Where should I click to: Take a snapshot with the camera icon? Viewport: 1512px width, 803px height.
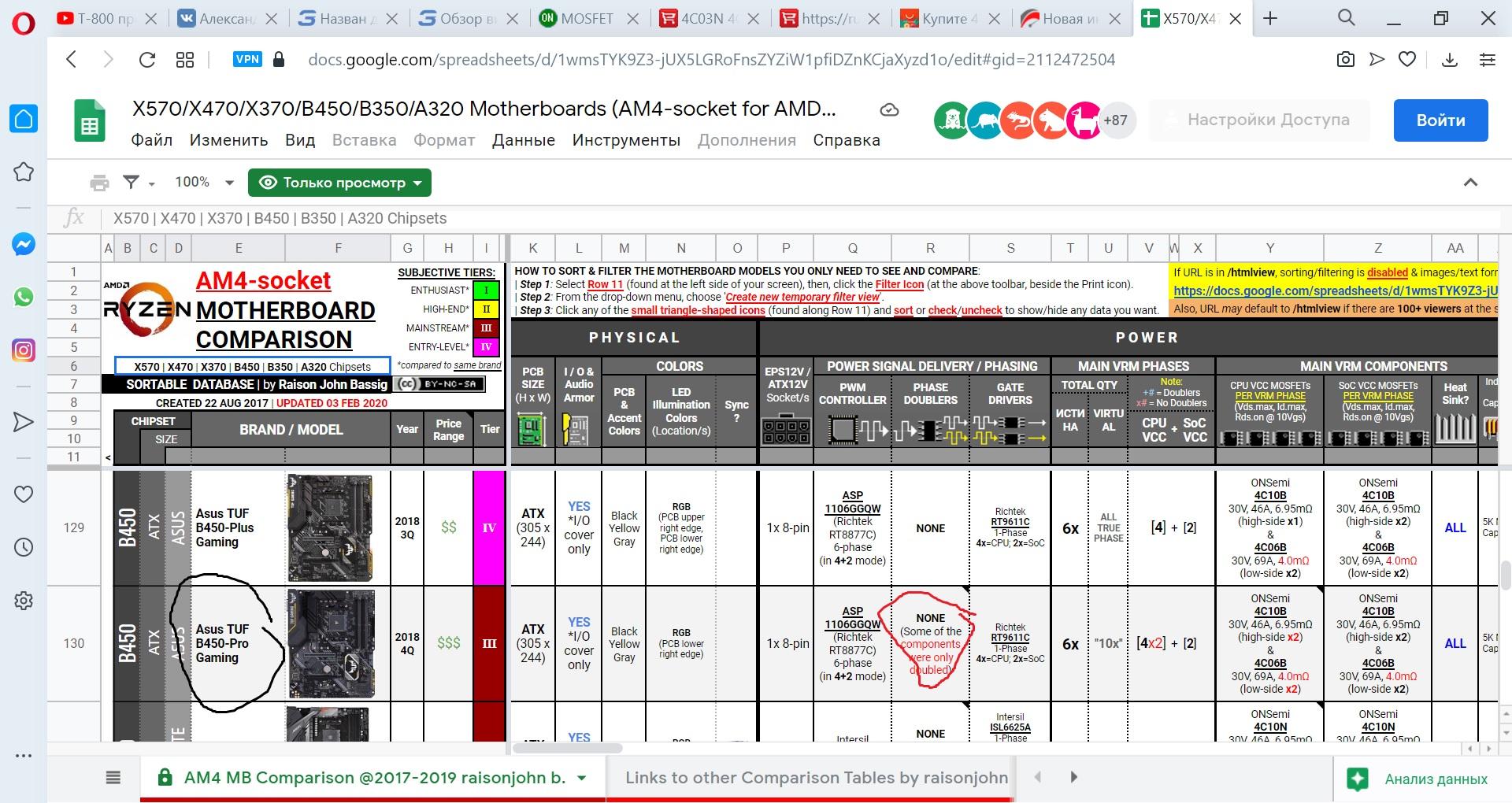1346,60
